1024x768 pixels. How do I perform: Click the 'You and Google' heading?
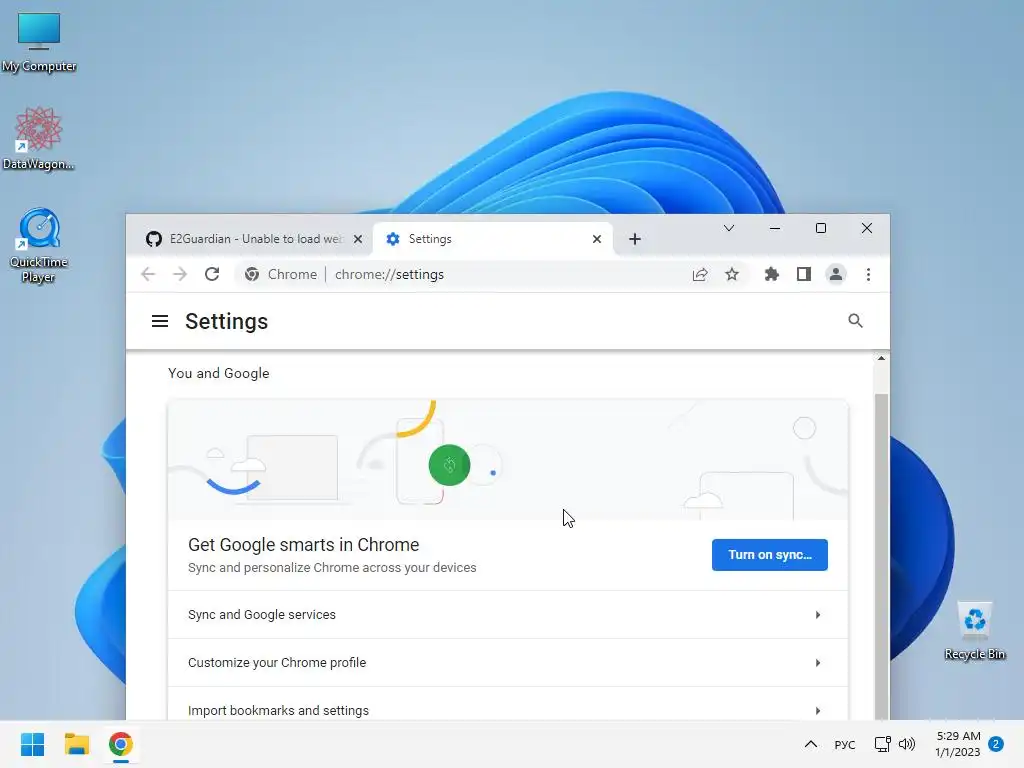click(219, 373)
